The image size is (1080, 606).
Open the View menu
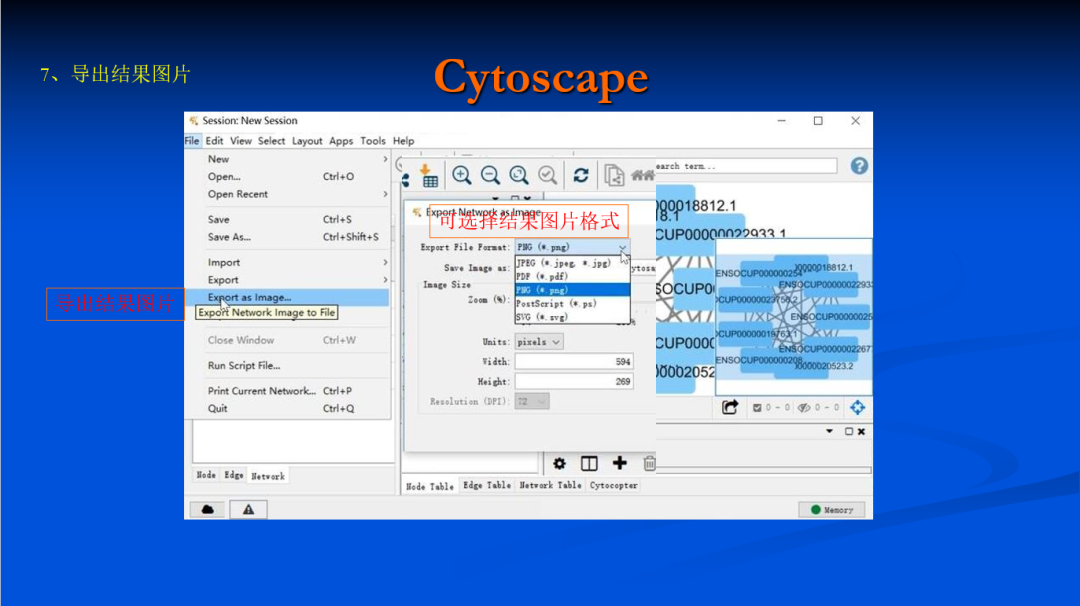pos(240,140)
